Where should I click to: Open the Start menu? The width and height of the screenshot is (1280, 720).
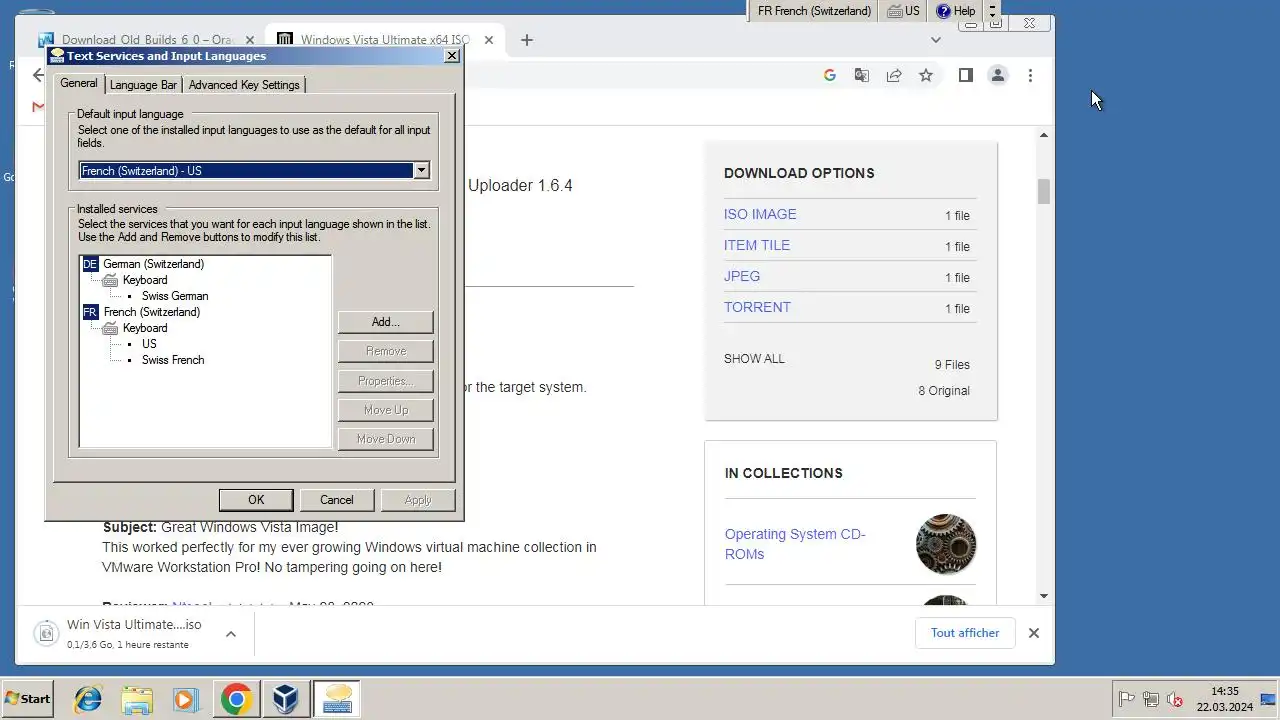28,699
